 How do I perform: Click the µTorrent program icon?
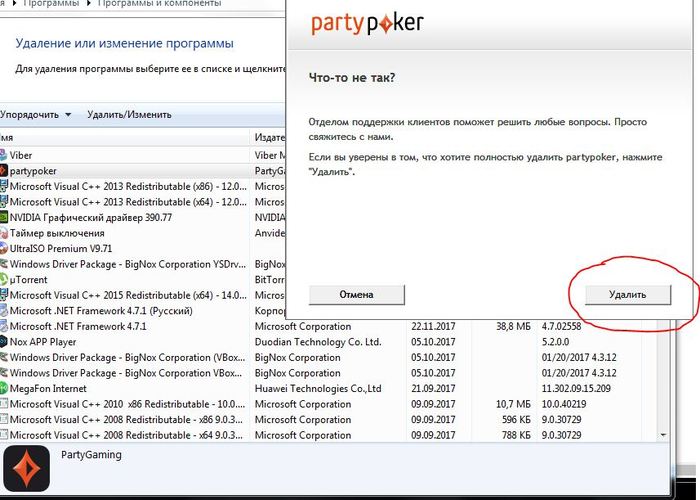tap(4, 279)
